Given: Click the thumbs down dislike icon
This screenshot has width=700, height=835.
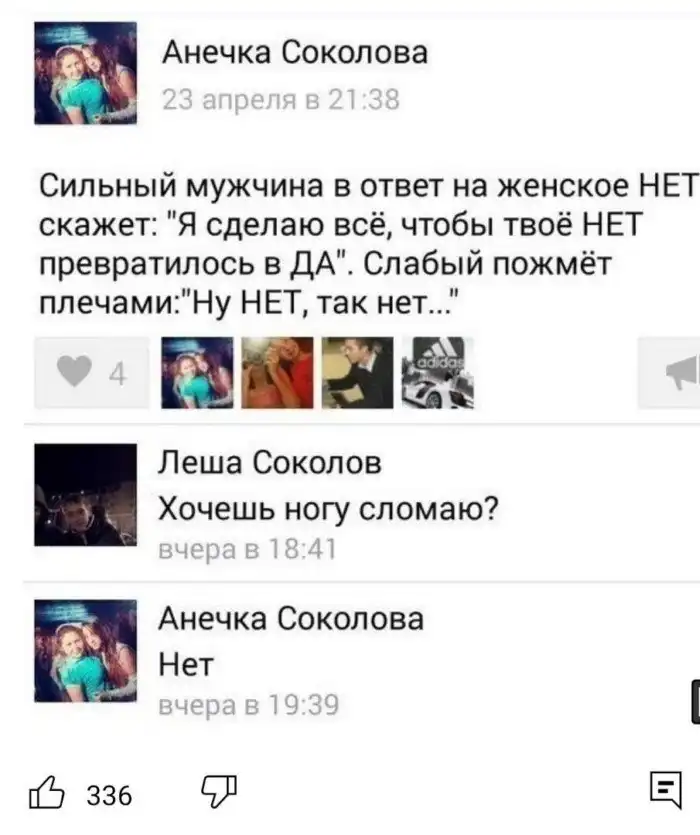Looking at the screenshot, I should [x=219, y=791].
